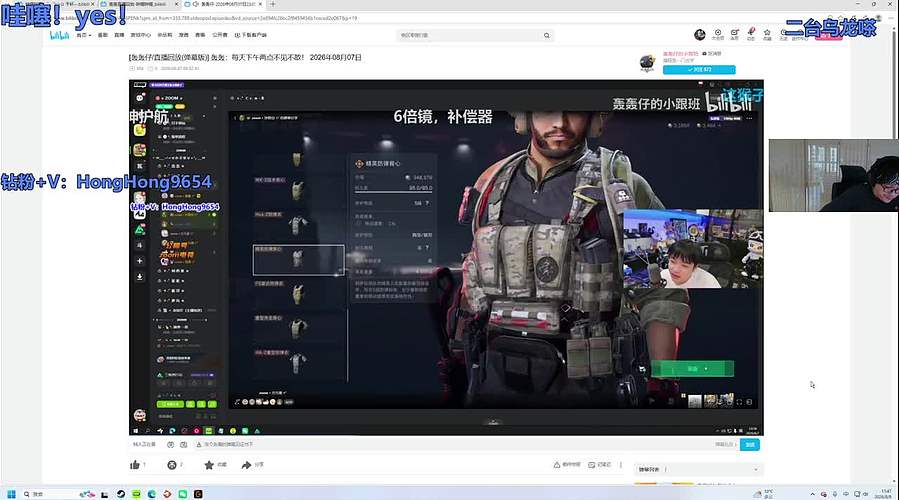
Task: Click the search magnifier icon in bilibili header
Action: click(x=546, y=36)
